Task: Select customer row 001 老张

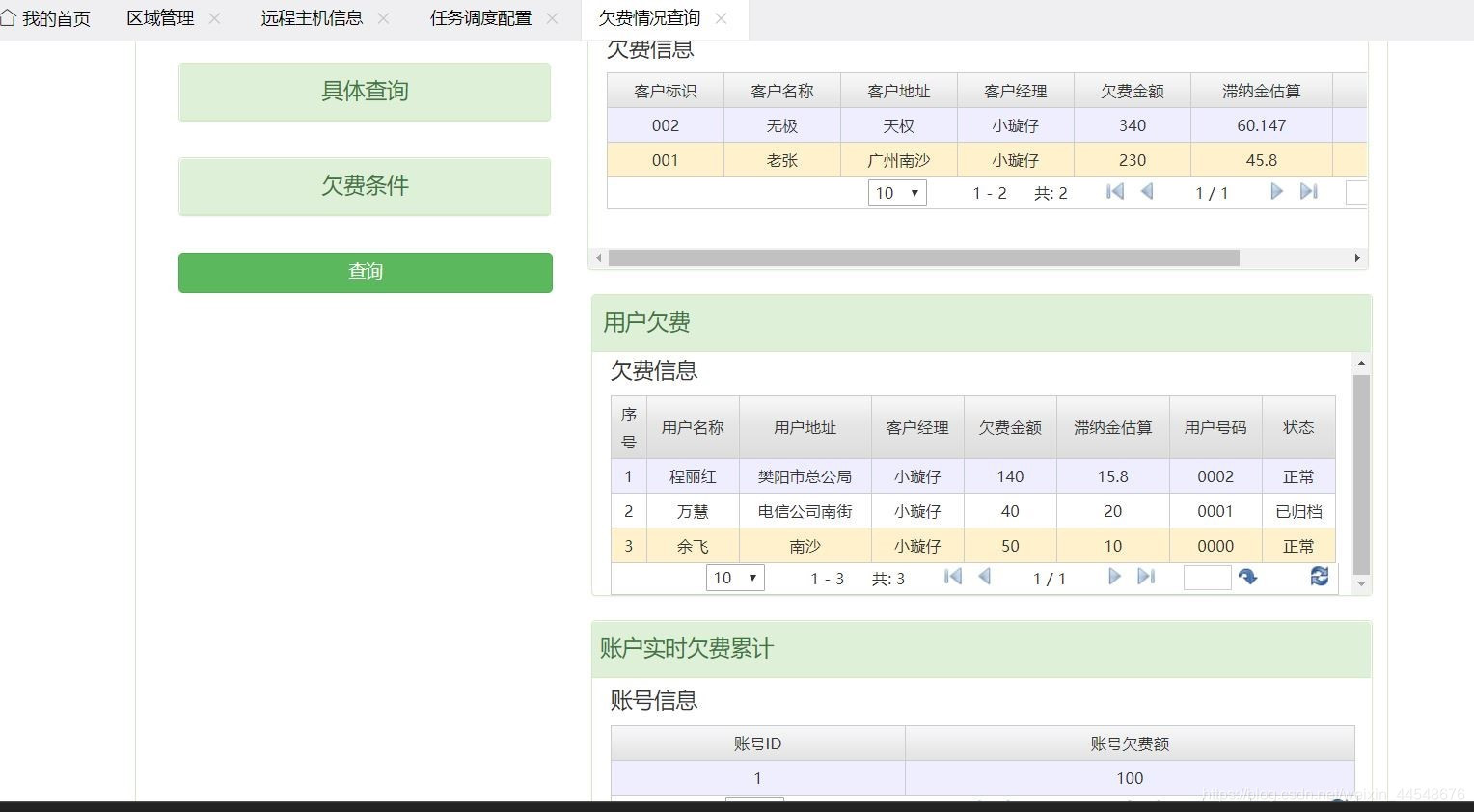Action: tap(987, 160)
